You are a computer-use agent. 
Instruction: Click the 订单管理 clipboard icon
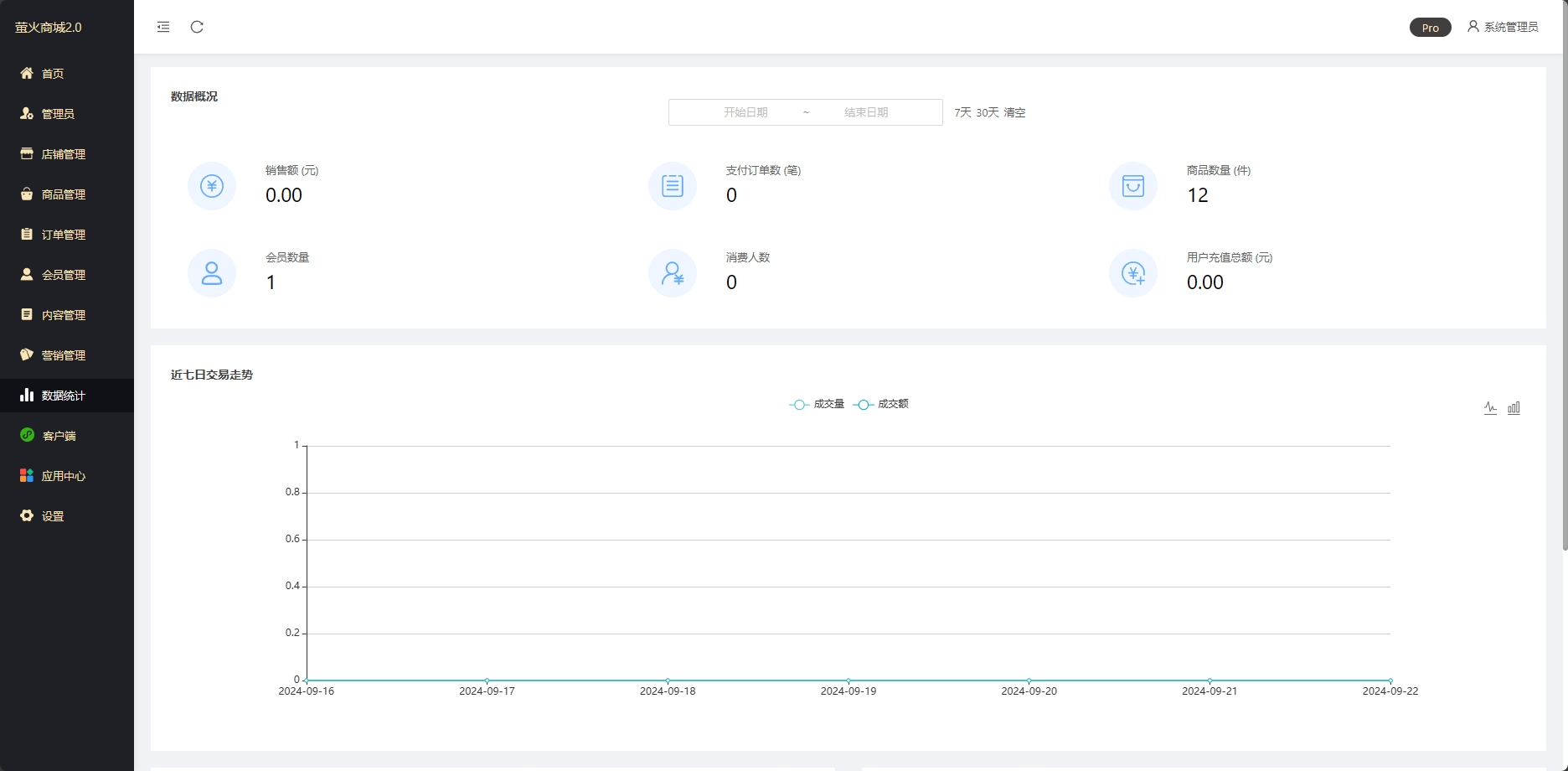pos(27,234)
